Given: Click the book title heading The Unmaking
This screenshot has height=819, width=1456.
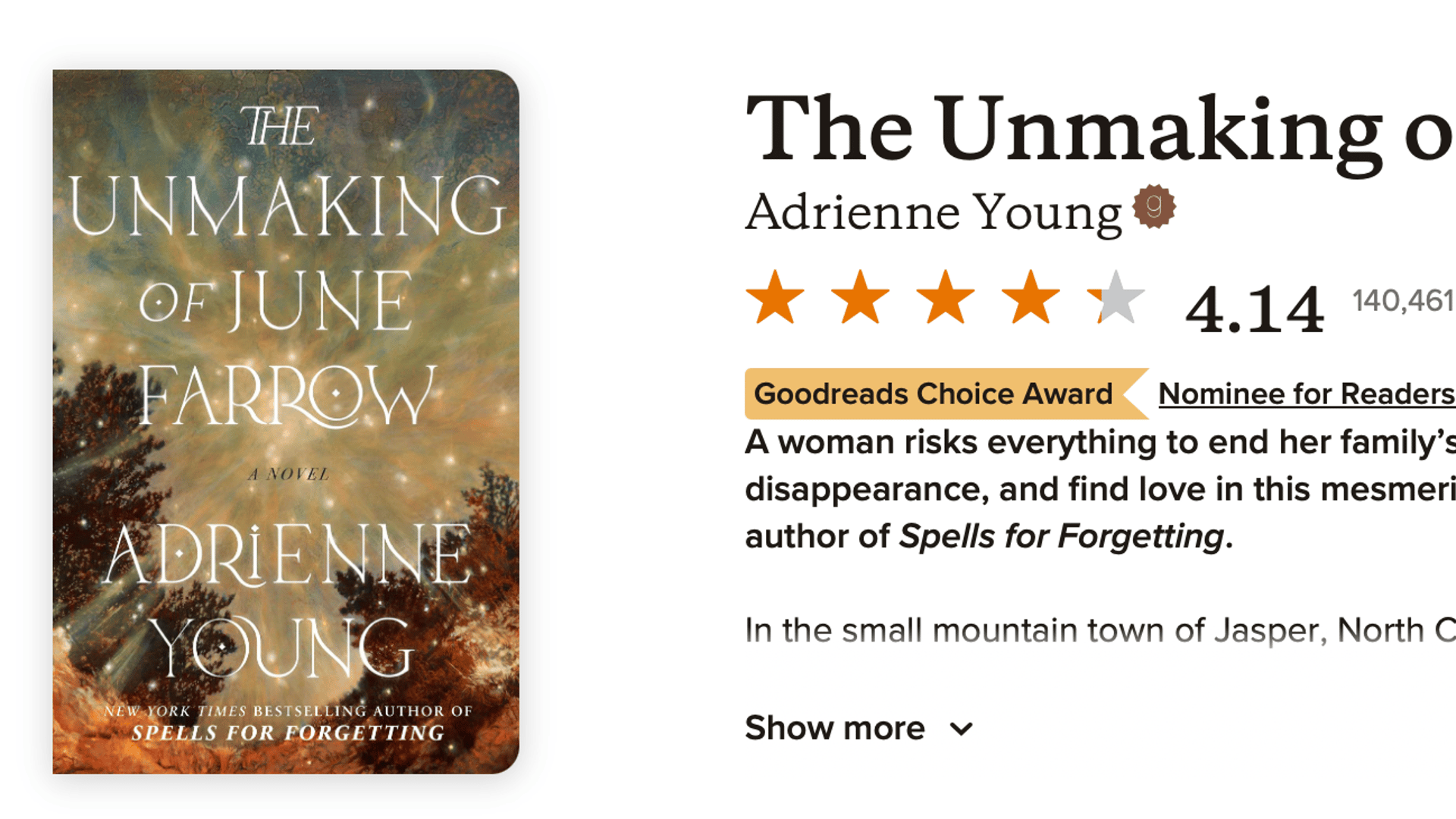Looking at the screenshot, I should [1100, 129].
